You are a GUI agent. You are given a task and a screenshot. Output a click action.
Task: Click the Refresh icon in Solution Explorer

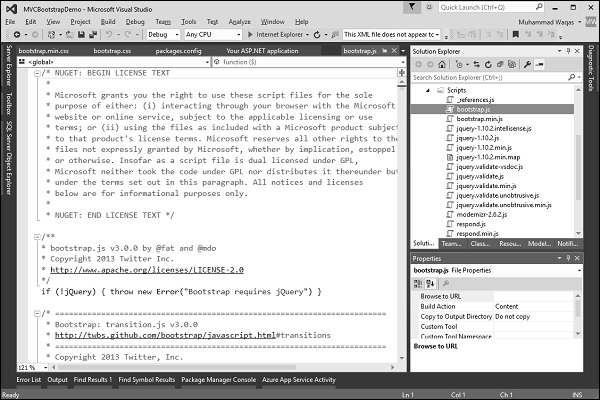488,64
